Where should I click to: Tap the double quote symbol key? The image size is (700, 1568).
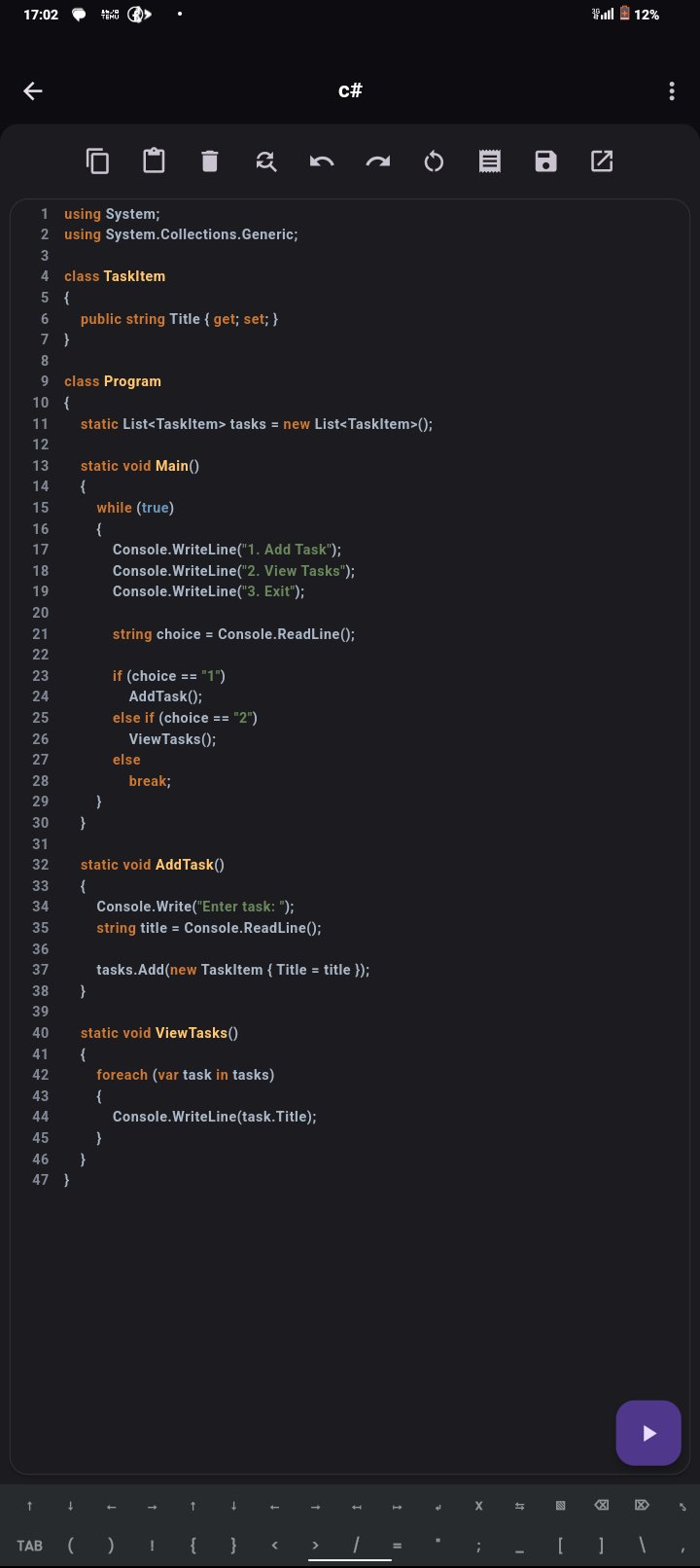pos(437,1546)
